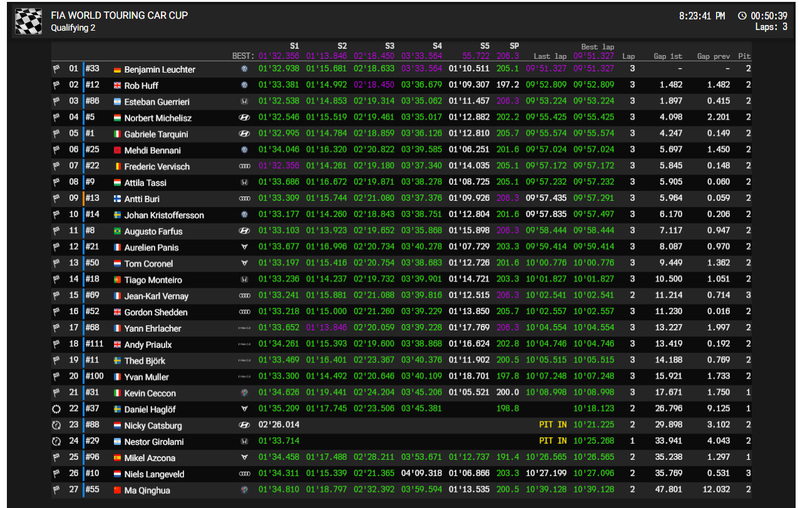Click the Audi logo in Niels Langeveld's row
800x508 pixels.
pos(244,474)
